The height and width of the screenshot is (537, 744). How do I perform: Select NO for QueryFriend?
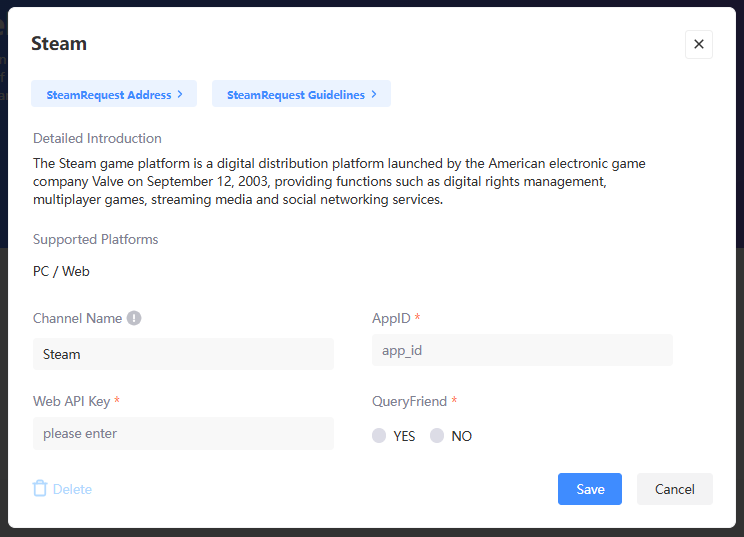[437, 435]
